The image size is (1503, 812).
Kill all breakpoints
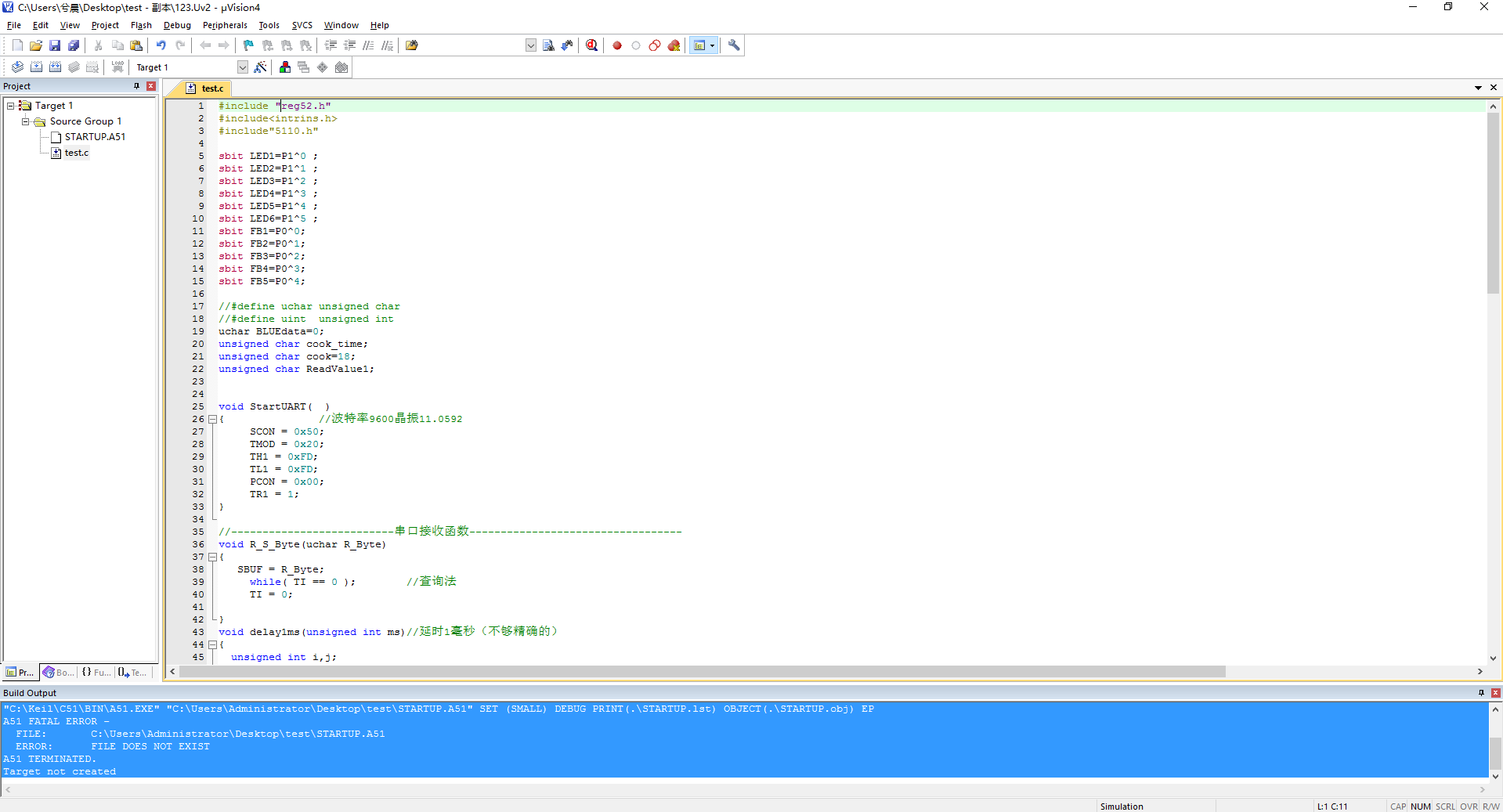pos(674,45)
